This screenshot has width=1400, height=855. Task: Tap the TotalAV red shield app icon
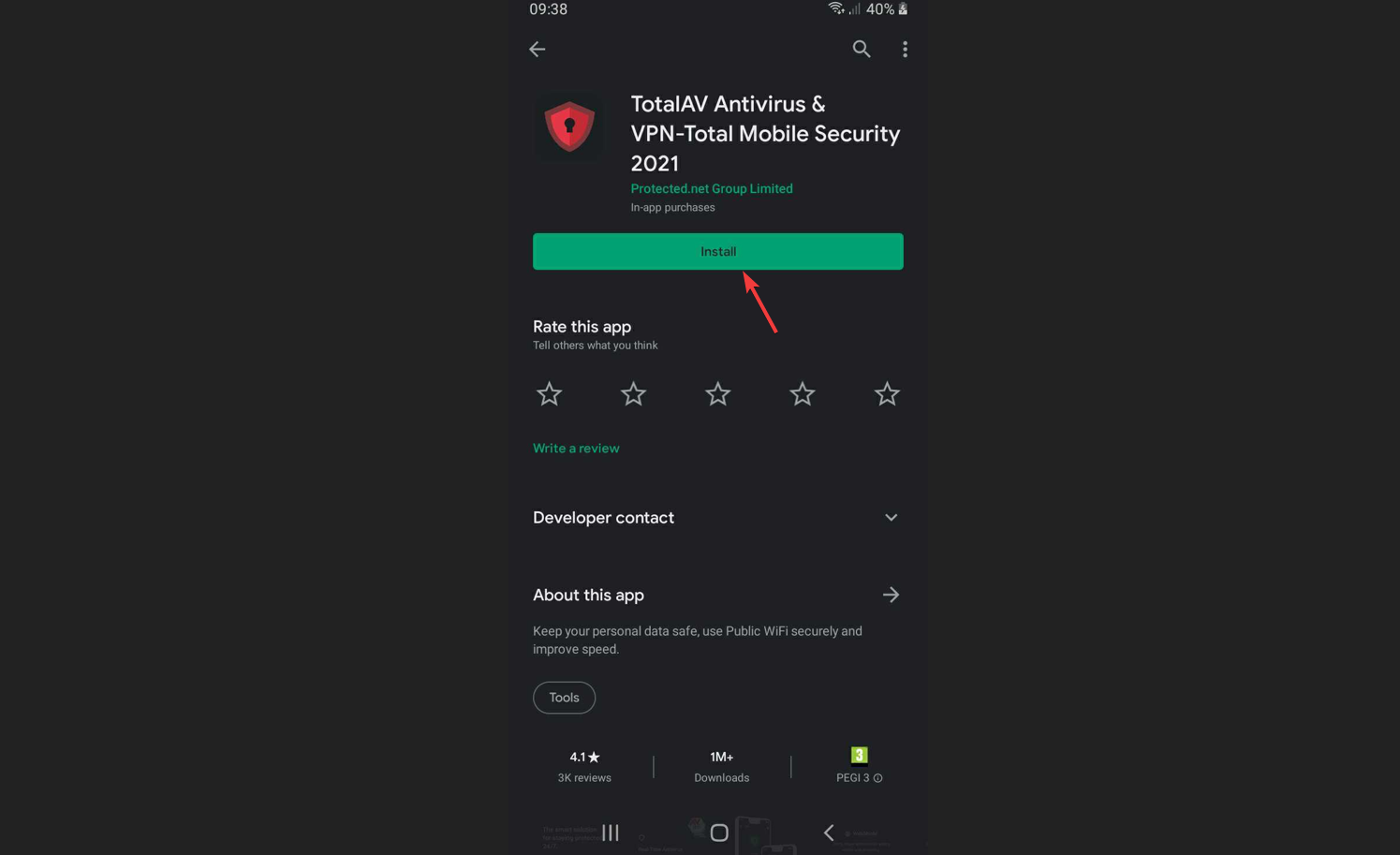click(x=569, y=126)
